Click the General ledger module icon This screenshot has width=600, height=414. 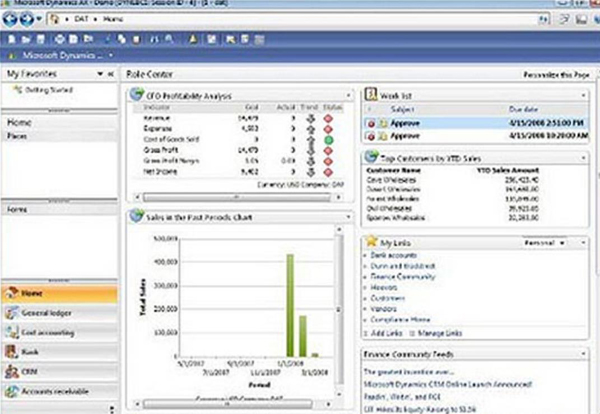(11, 313)
